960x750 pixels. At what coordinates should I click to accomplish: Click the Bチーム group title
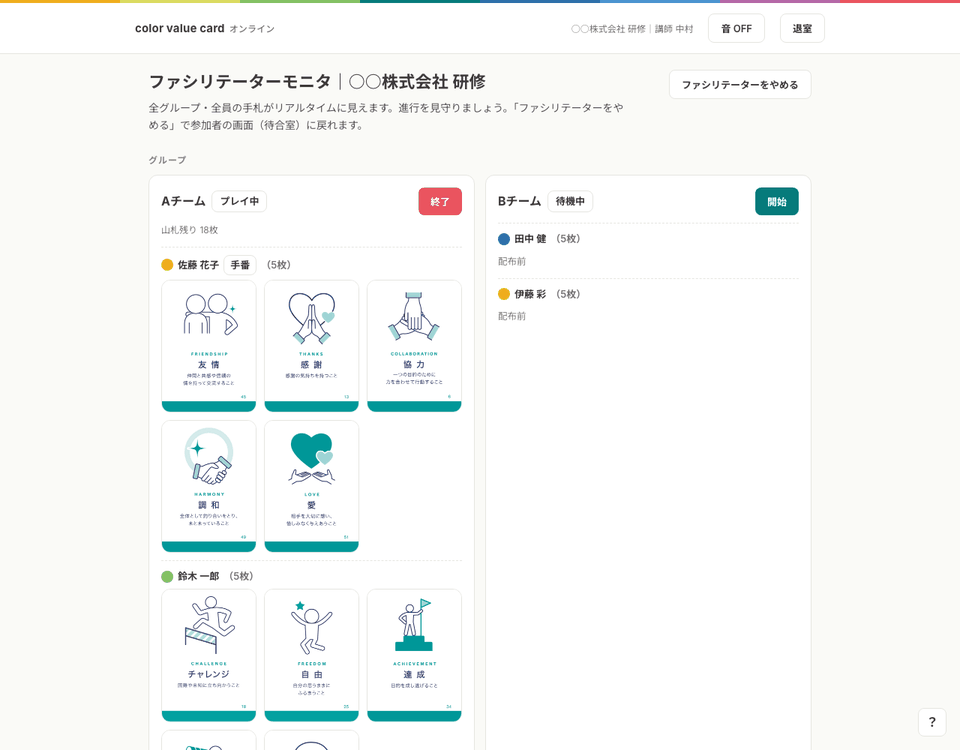click(520, 201)
